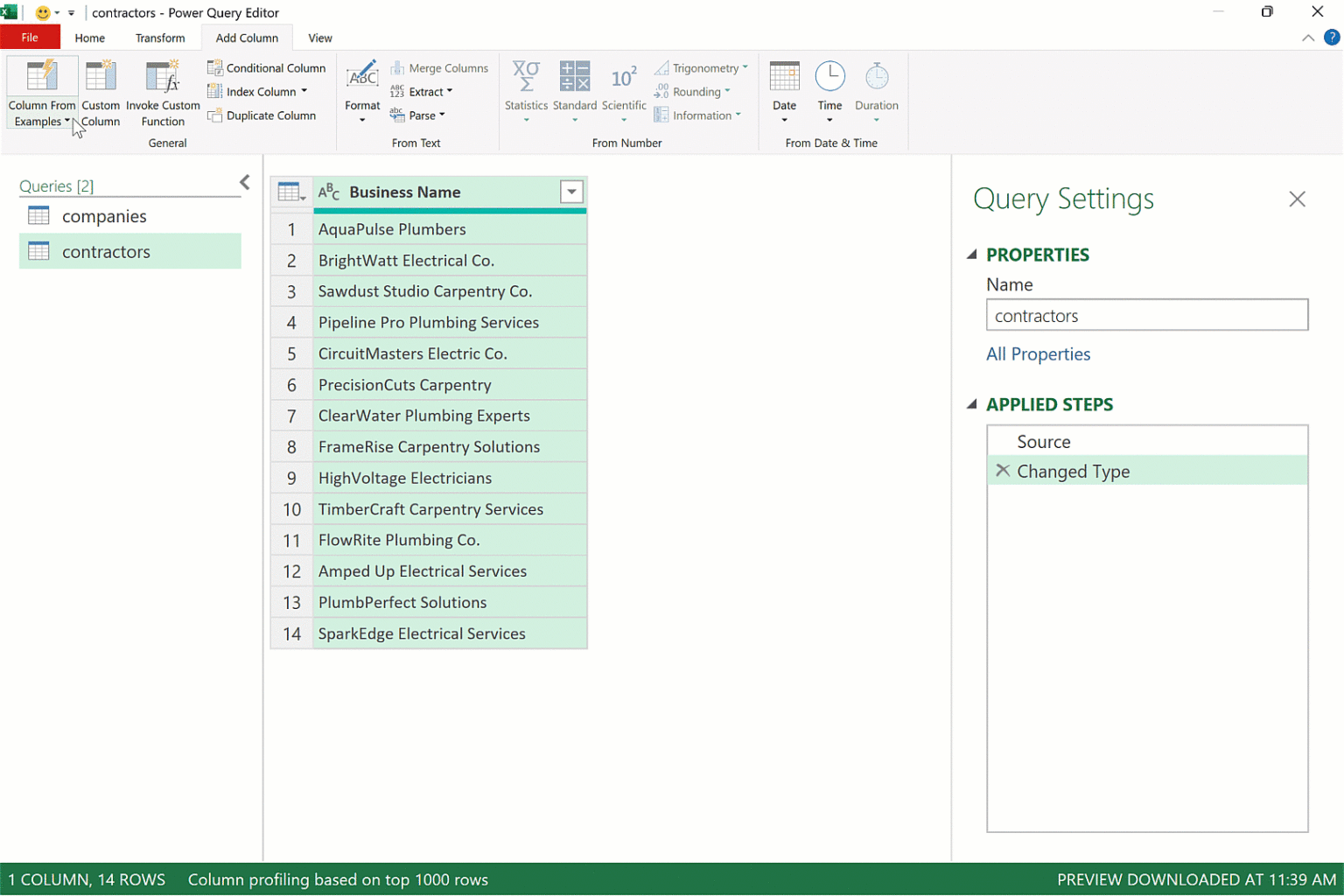Select the companies query

(103, 216)
